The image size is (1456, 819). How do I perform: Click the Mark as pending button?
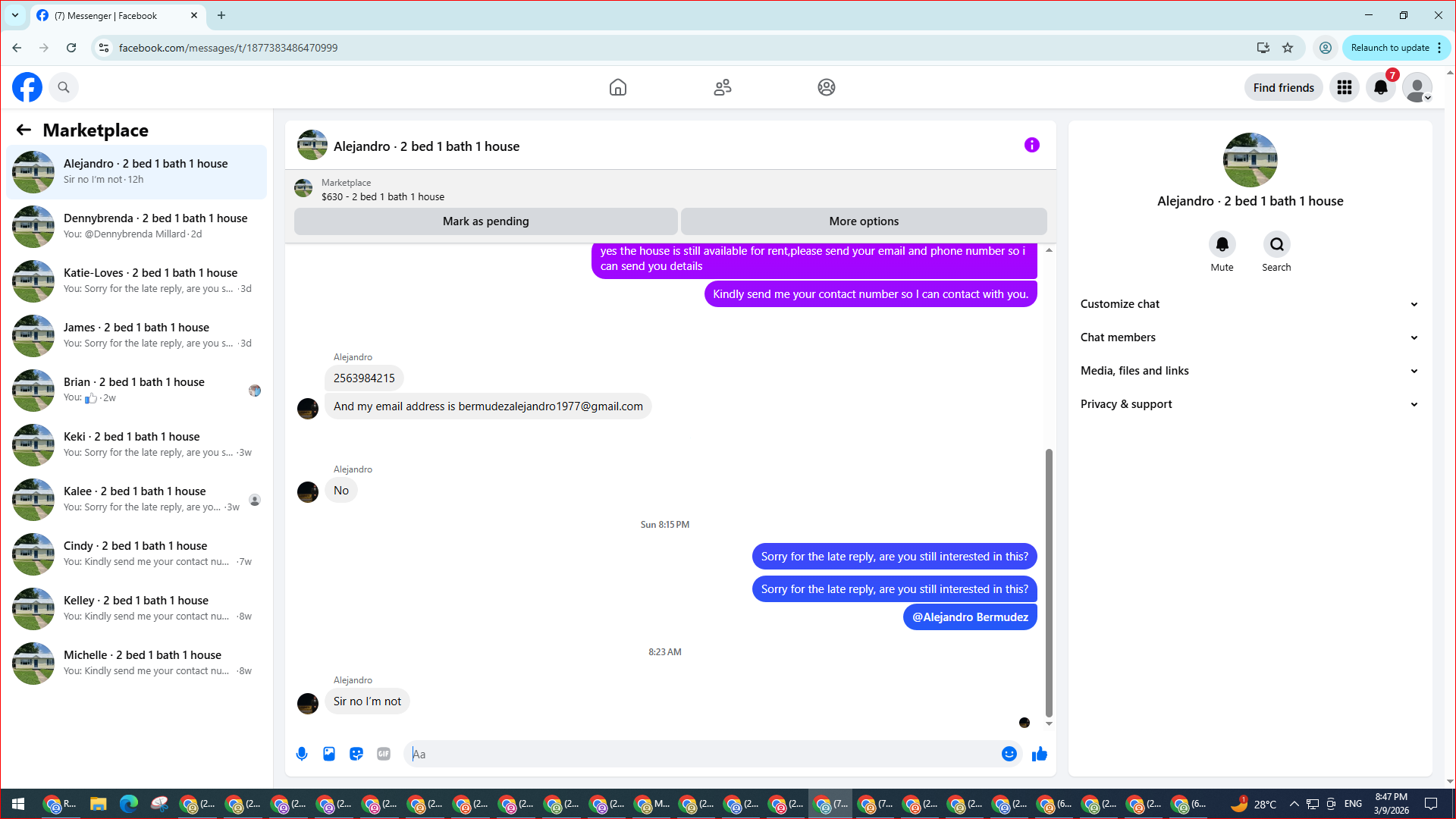[485, 221]
